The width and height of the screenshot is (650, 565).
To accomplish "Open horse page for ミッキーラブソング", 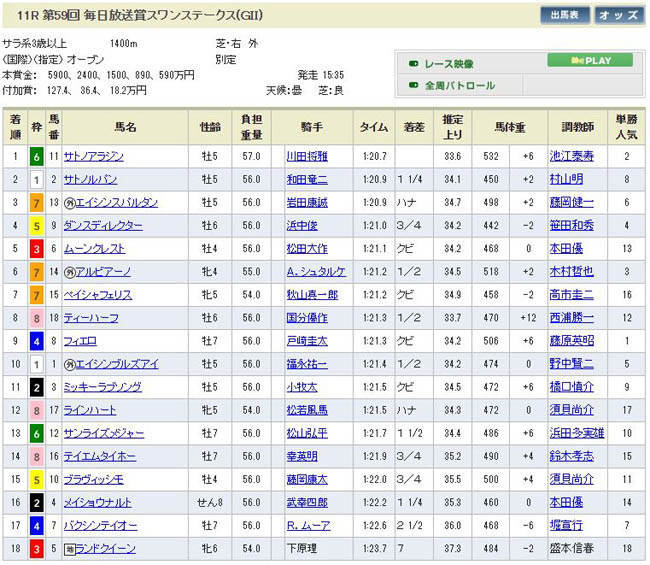I will pyautogui.click(x=101, y=387).
